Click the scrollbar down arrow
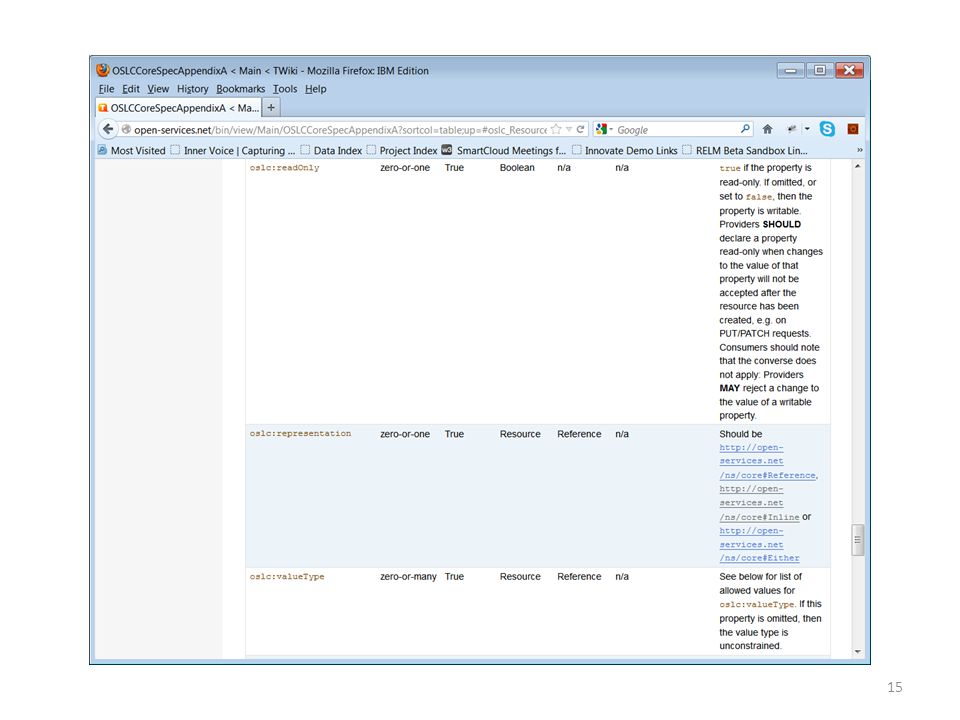Image resolution: width=960 pixels, height=720 pixels. pos(858,651)
